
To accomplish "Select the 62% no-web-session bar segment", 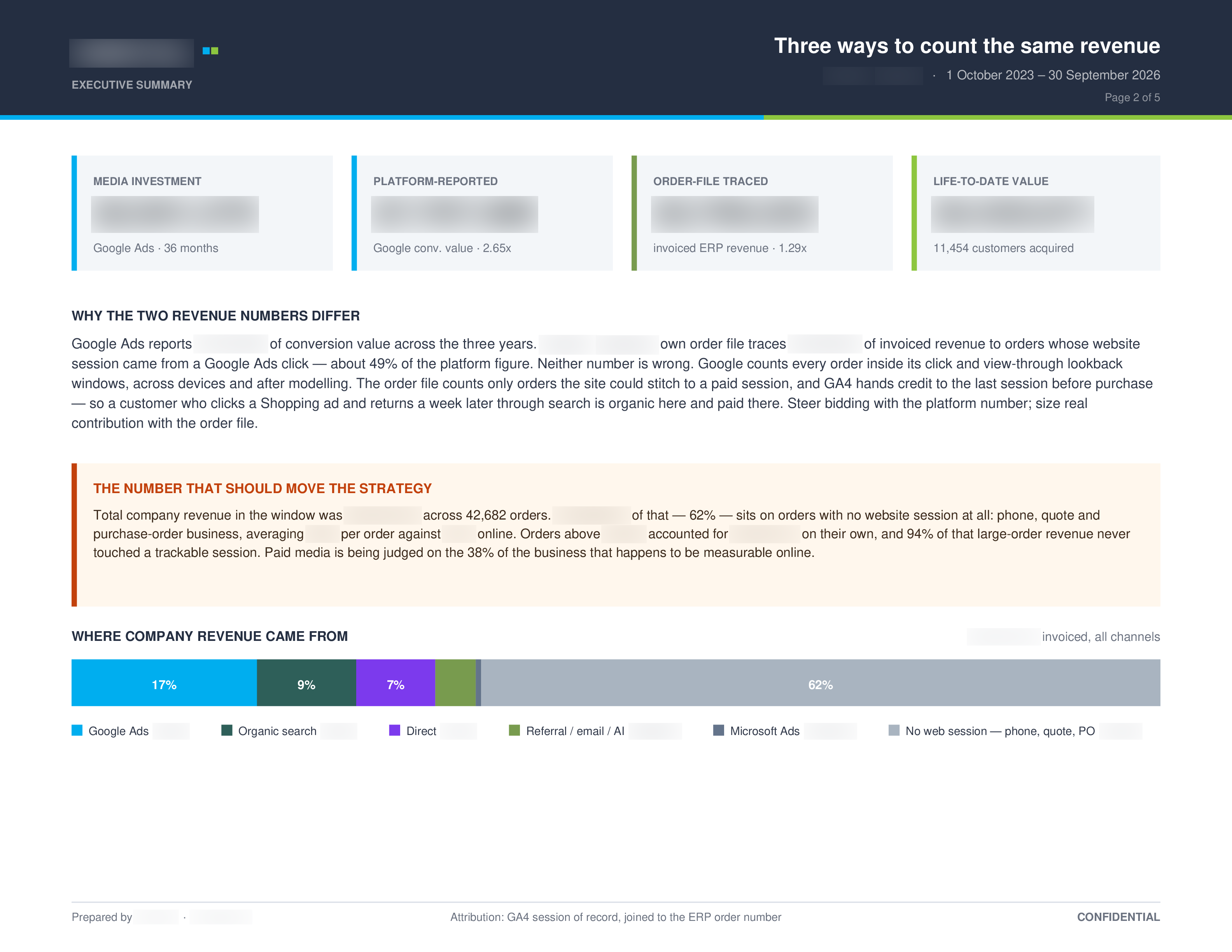I will click(821, 682).
